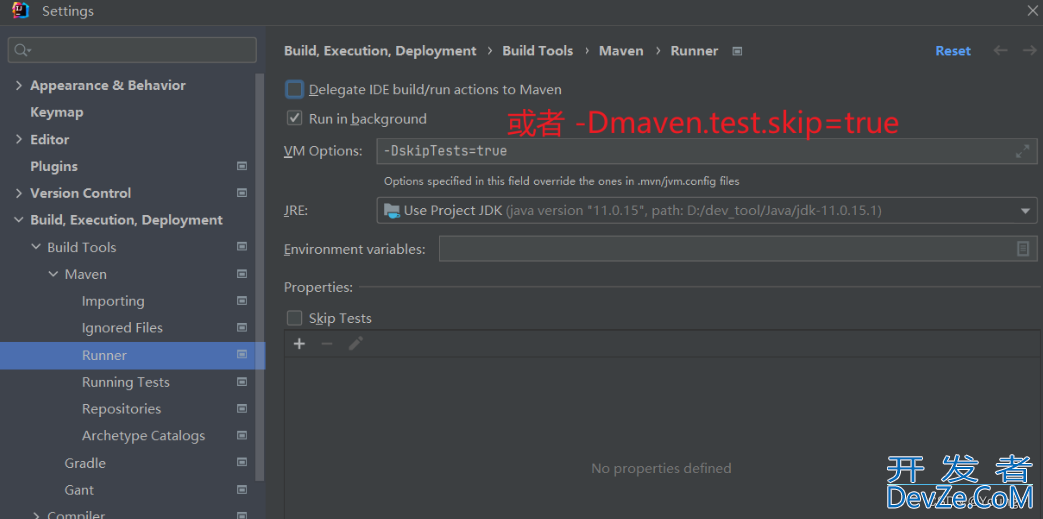Click Build Tools breadcrumb
The width and height of the screenshot is (1043, 519).
coord(537,51)
